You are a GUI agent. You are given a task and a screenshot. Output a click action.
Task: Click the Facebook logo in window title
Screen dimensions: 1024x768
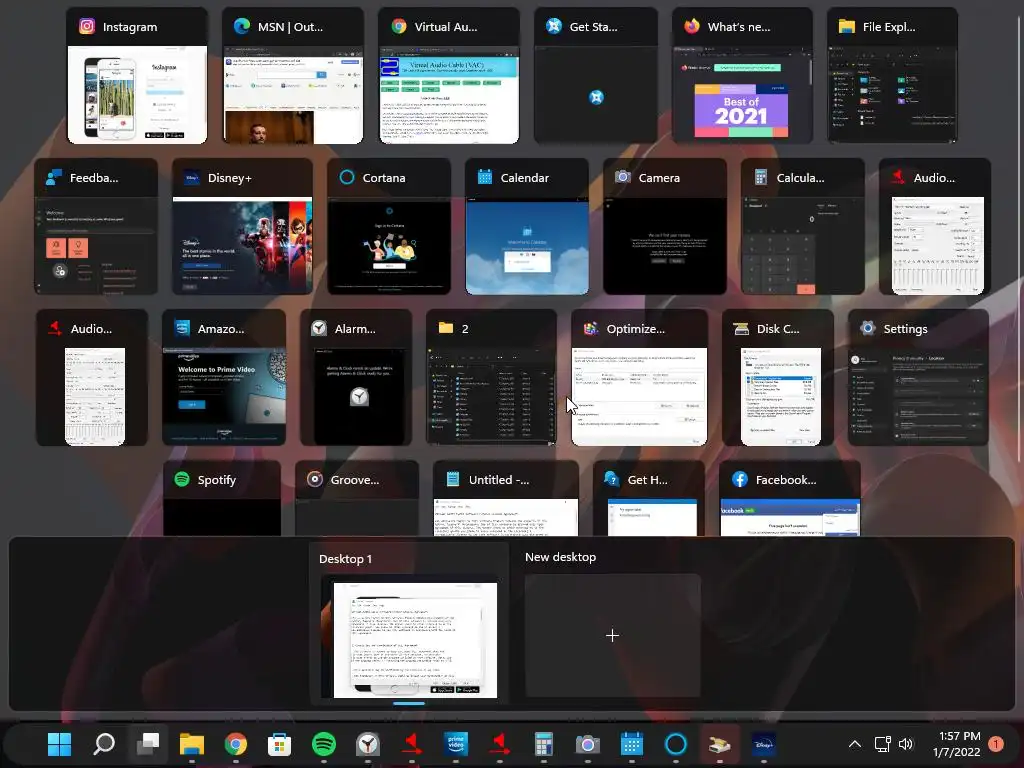(x=739, y=479)
